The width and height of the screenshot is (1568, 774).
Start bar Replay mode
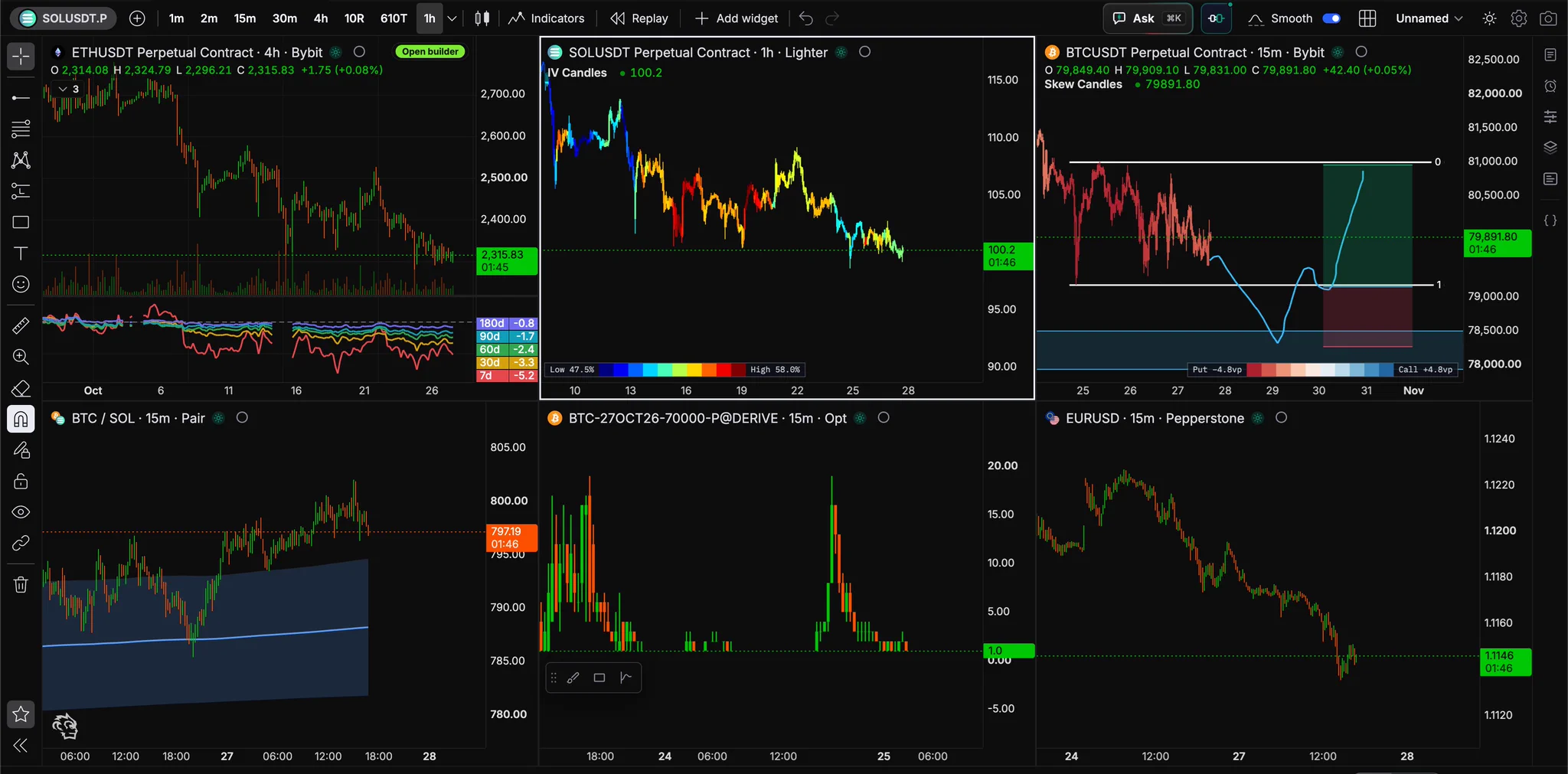coord(639,18)
